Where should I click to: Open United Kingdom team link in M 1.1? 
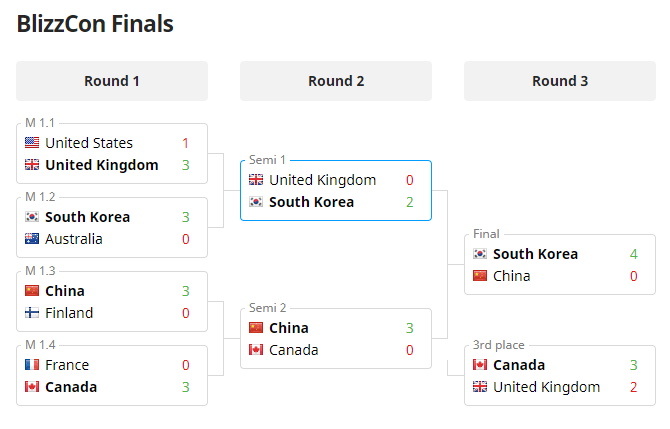102,165
